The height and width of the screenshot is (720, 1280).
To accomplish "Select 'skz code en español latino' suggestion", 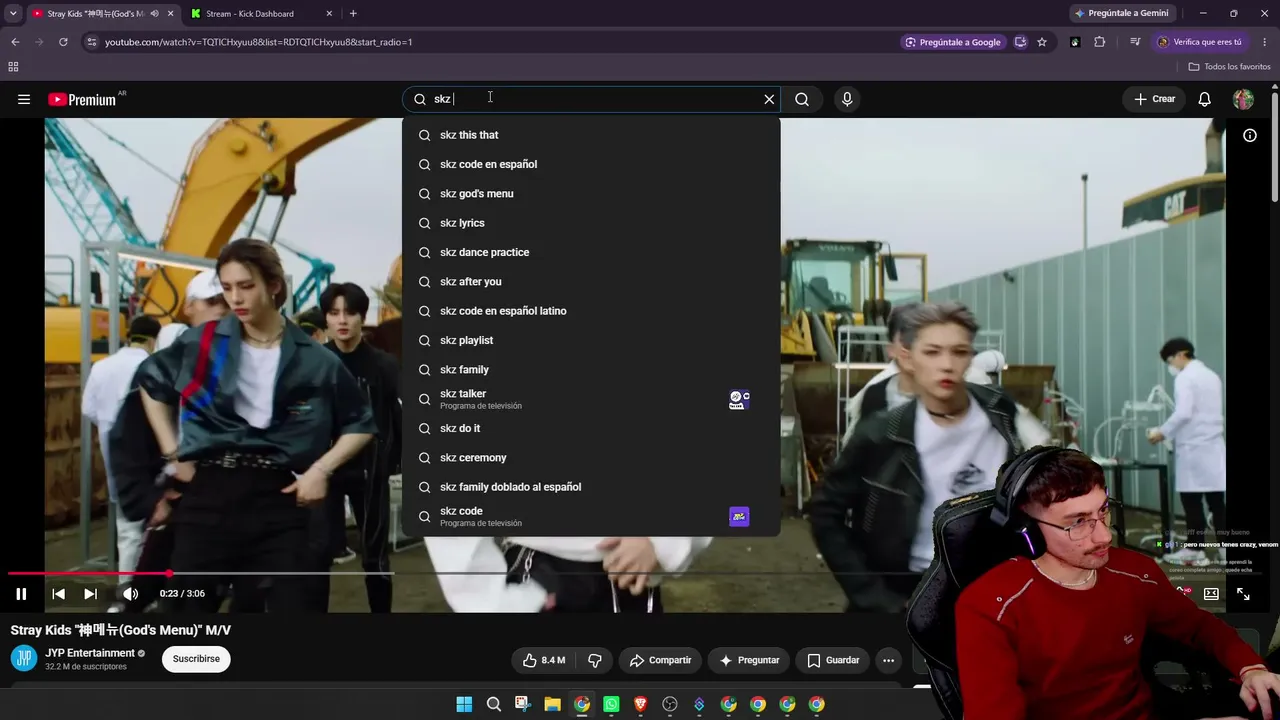I will [x=591, y=311].
